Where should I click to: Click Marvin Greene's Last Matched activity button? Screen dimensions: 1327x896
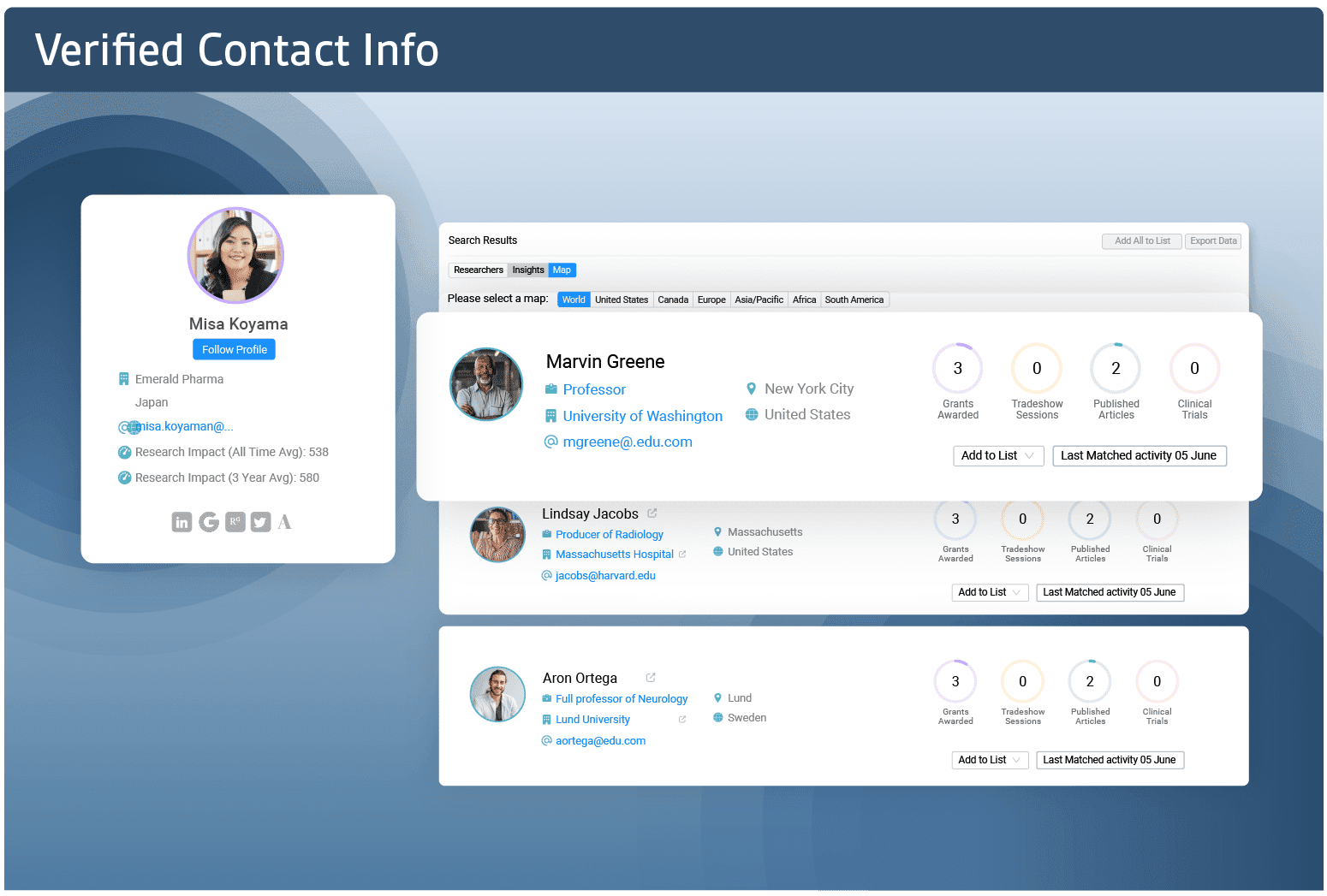tap(1140, 456)
